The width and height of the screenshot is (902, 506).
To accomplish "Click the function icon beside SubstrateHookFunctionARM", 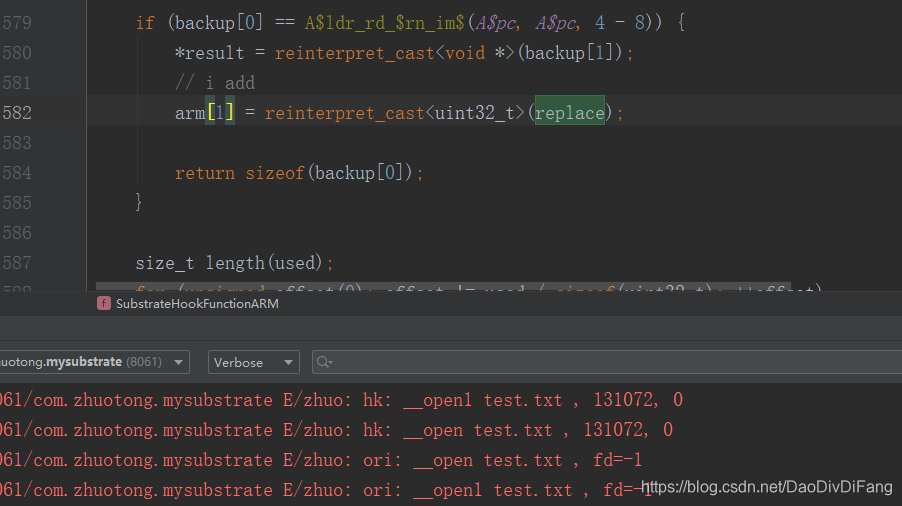I will point(104,304).
